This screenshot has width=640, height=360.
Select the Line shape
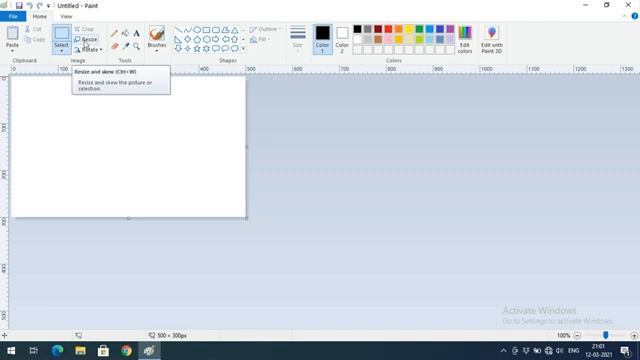pos(178,30)
